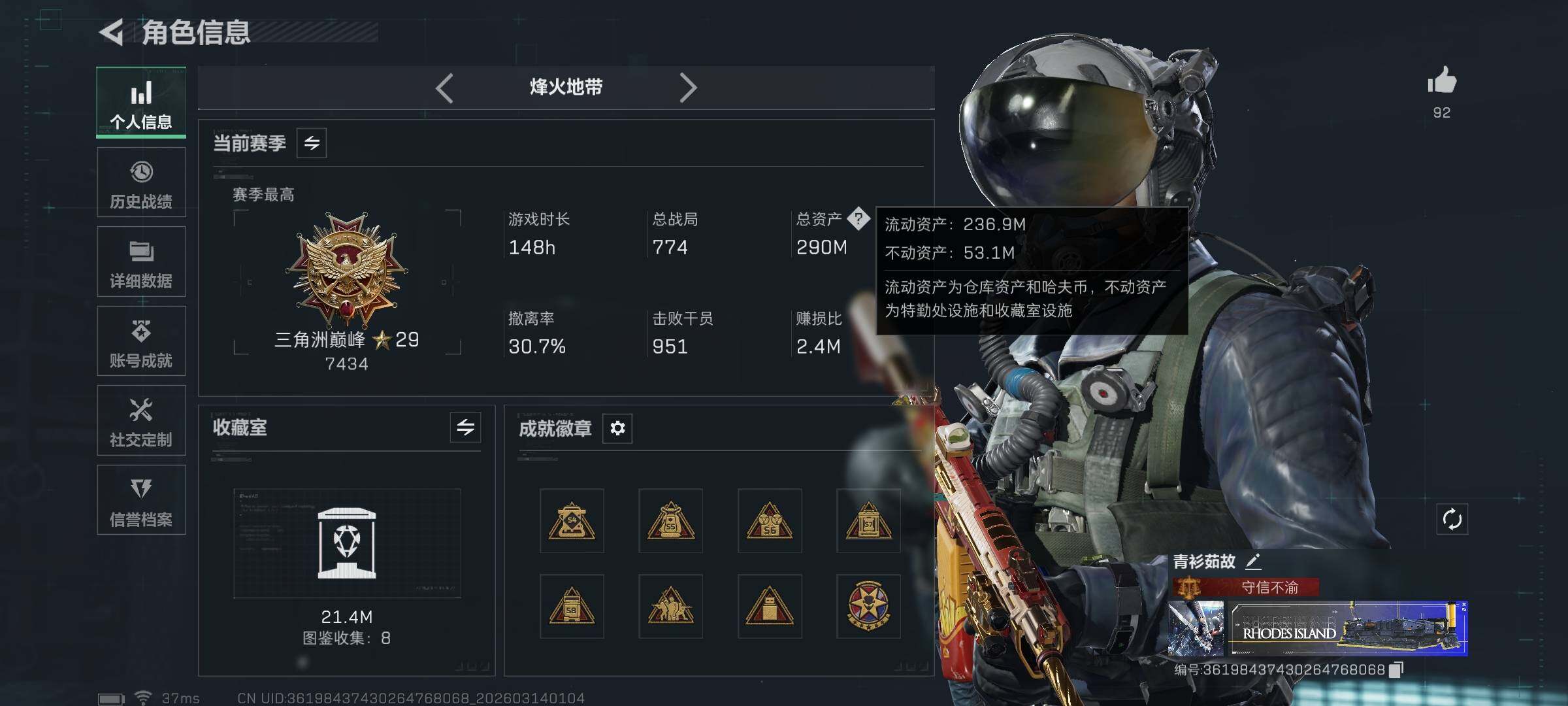Open the collection room display thumbnail
1568x706 pixels.
click(x=347, y=543)
